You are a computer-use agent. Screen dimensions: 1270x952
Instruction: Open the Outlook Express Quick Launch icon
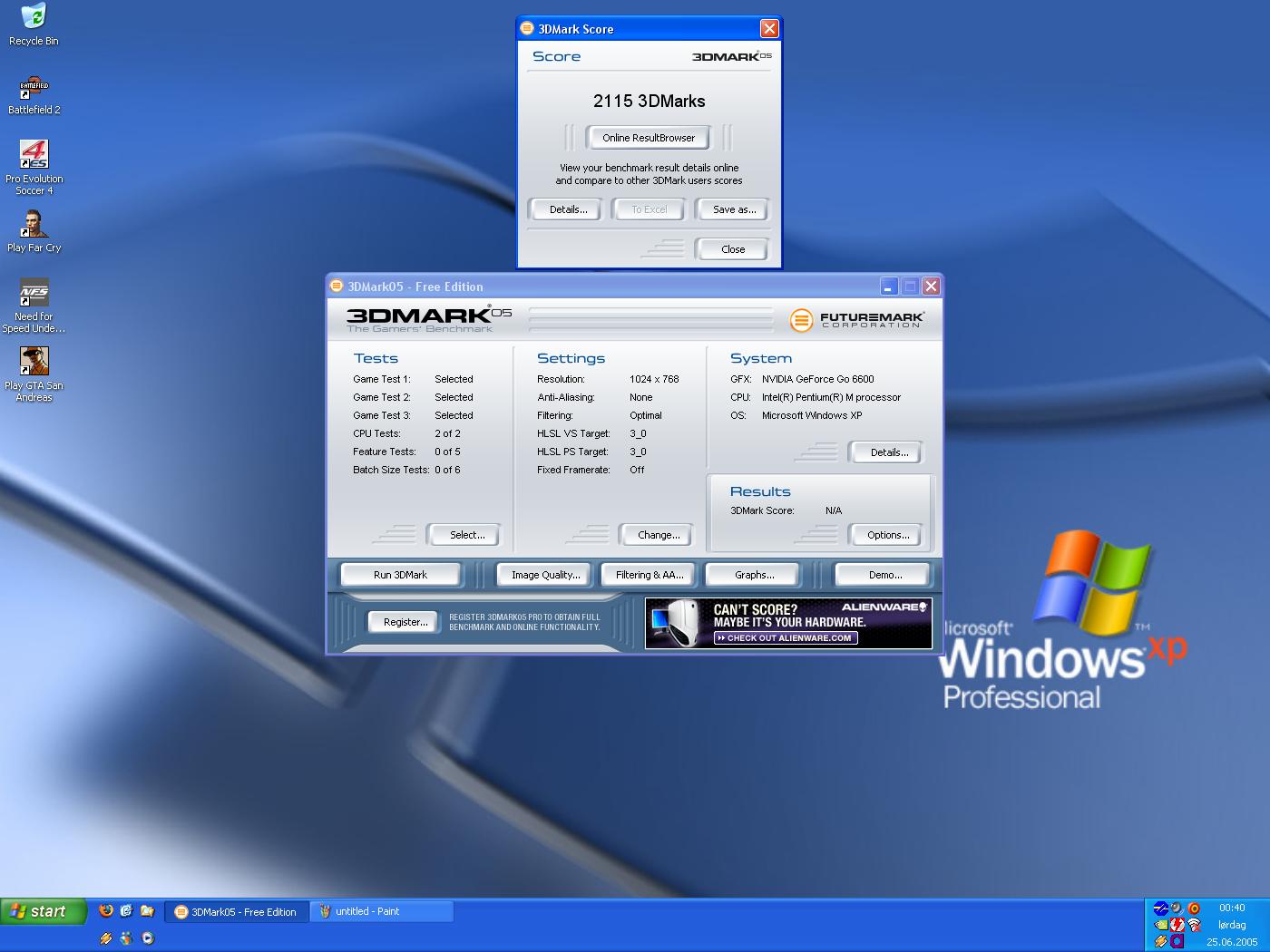pyautogui.click(x=126, y=910)
